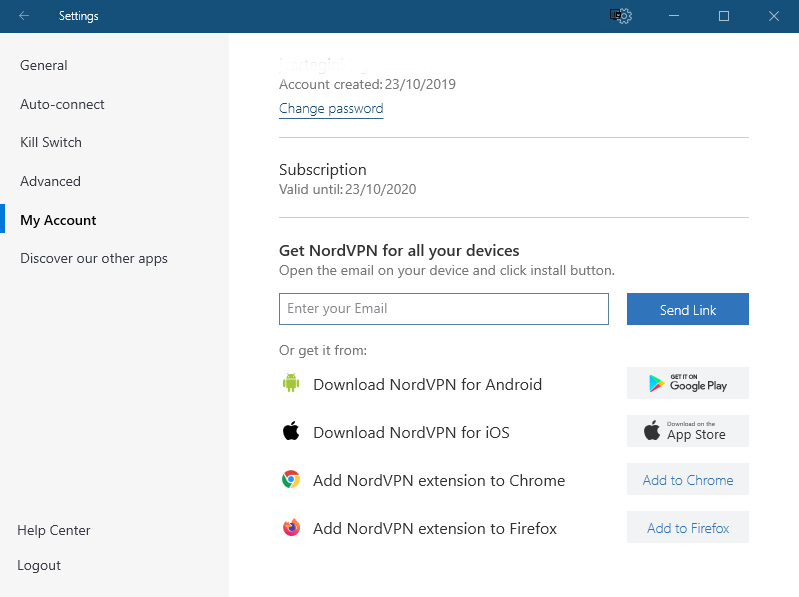Maximize the Settings window
799x597 pixels.
[724, 16]
